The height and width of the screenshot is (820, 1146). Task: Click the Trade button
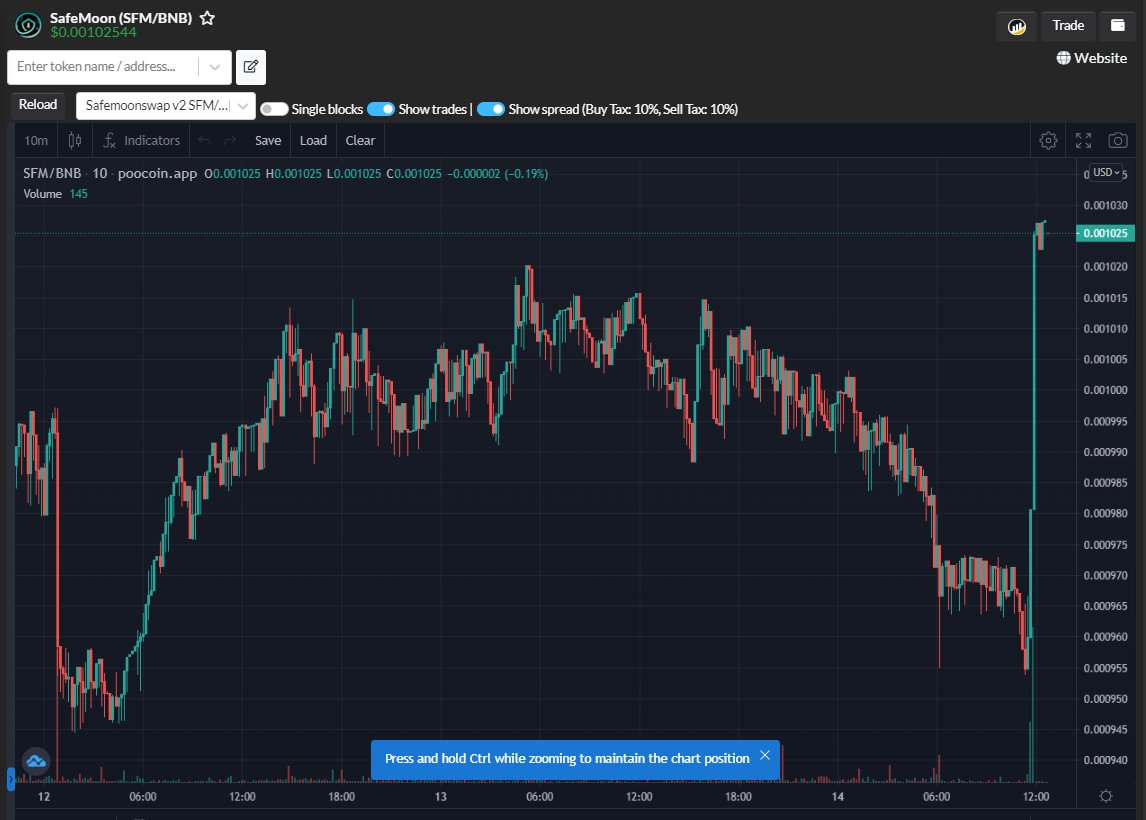[1068, 26]
